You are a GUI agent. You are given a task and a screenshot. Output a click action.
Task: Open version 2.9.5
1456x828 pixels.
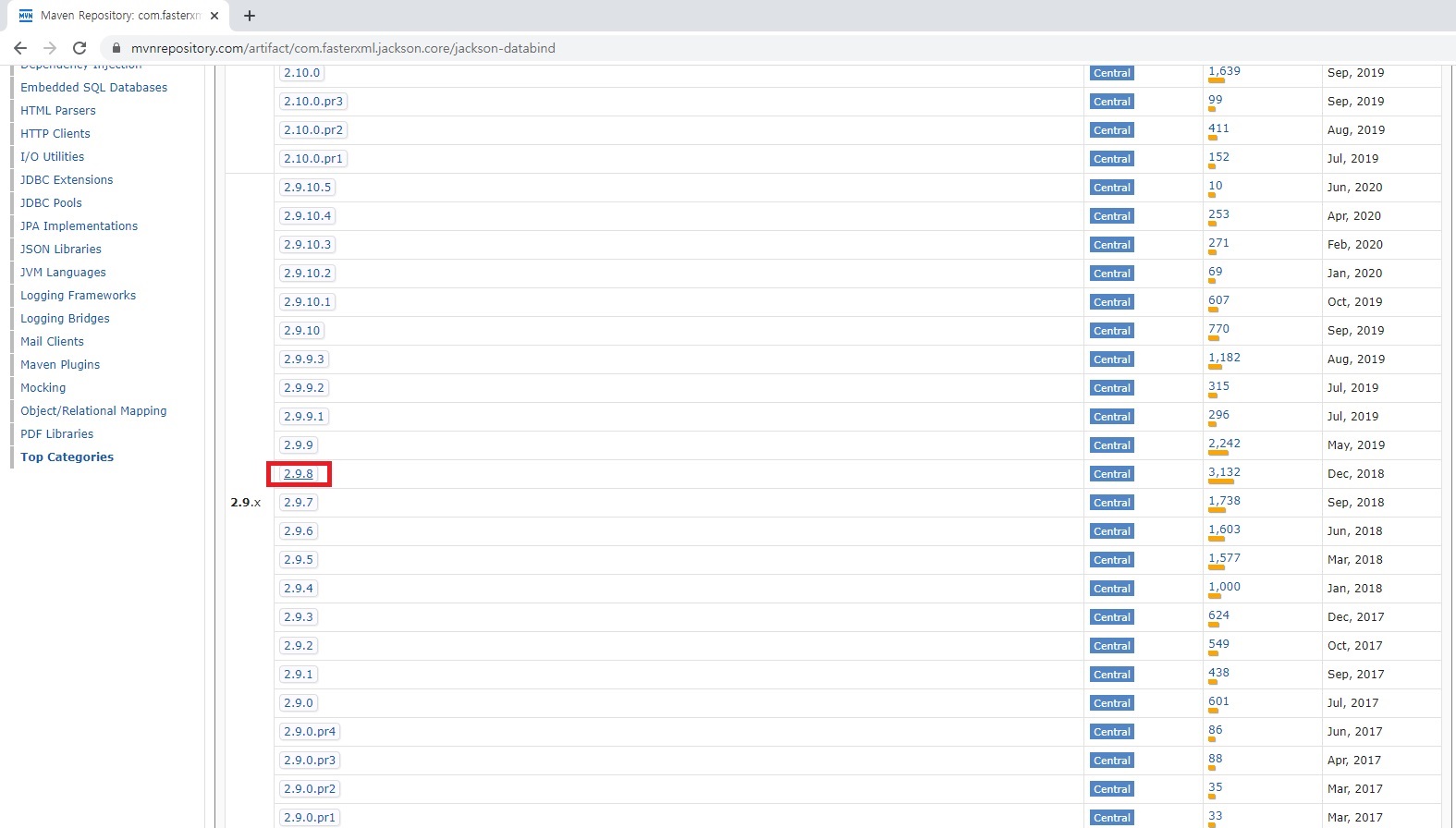pos(299,560)
